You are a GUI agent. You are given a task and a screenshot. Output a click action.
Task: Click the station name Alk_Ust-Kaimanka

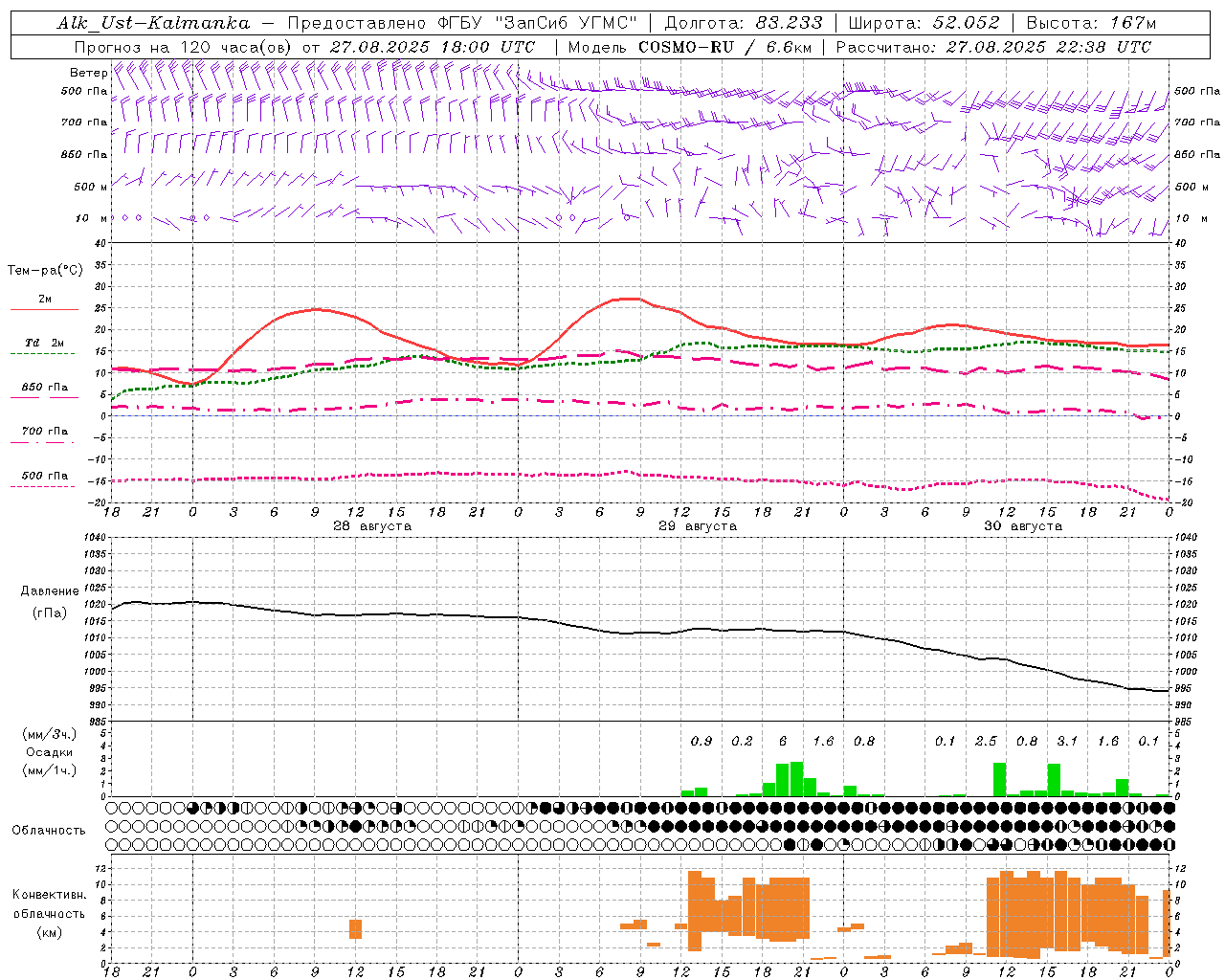point(153,23)
